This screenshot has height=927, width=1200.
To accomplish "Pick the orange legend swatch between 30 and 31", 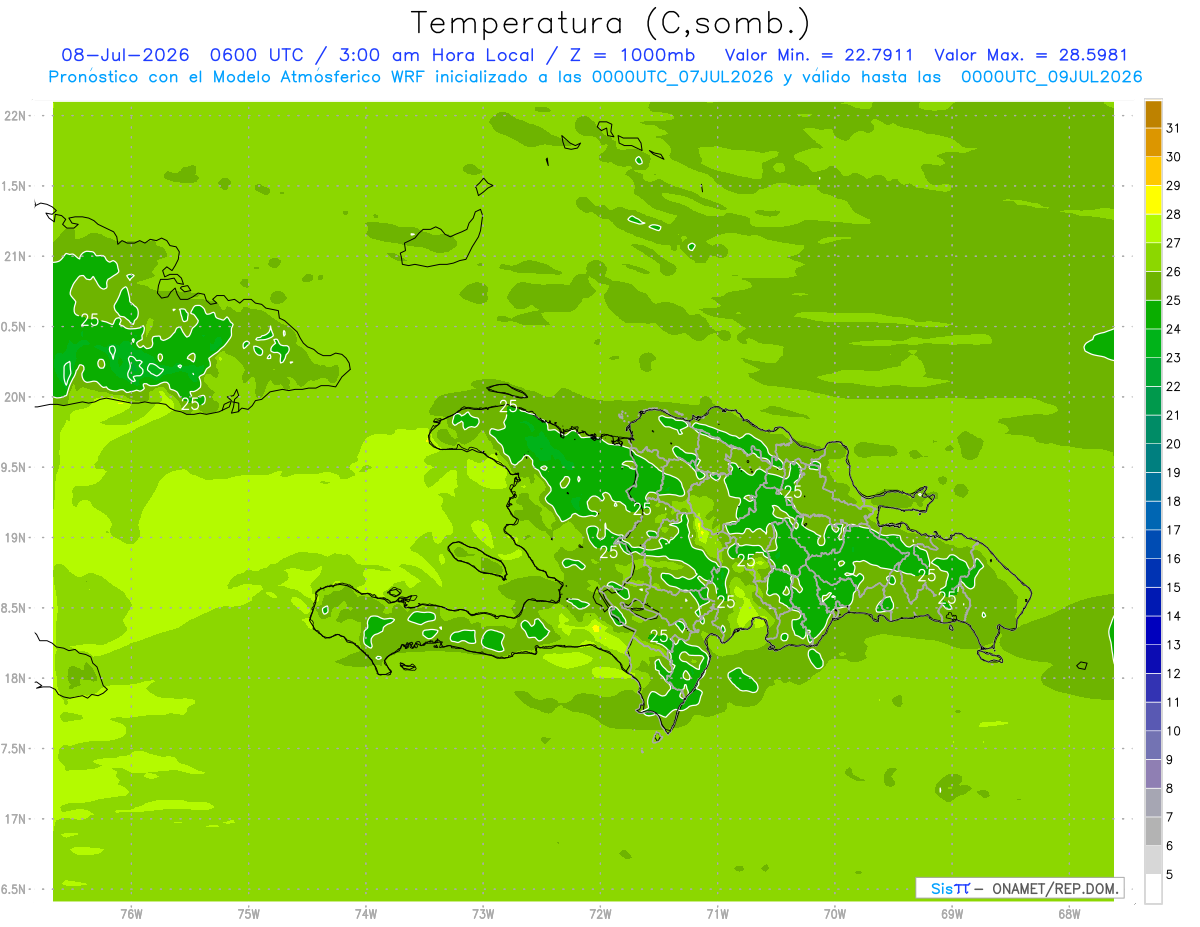I will [1153, 143].
